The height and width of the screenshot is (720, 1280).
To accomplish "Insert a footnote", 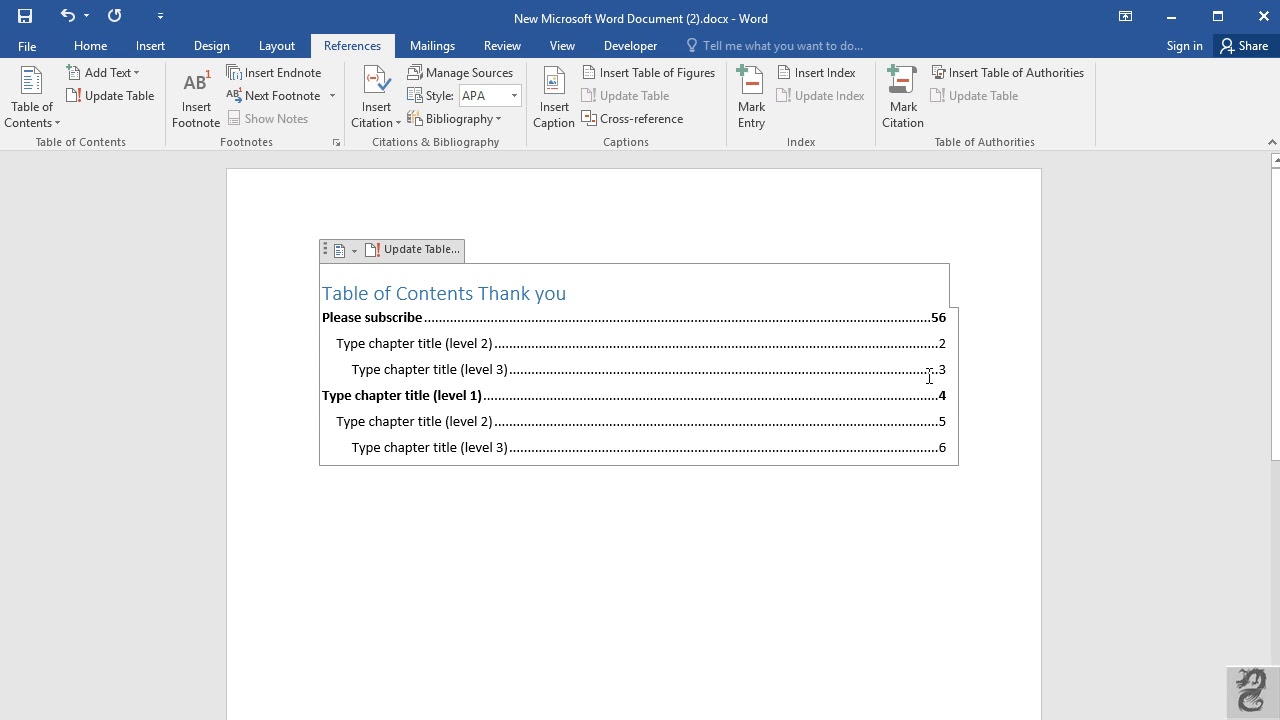I will pyautogui.click(x=196, y=99).
